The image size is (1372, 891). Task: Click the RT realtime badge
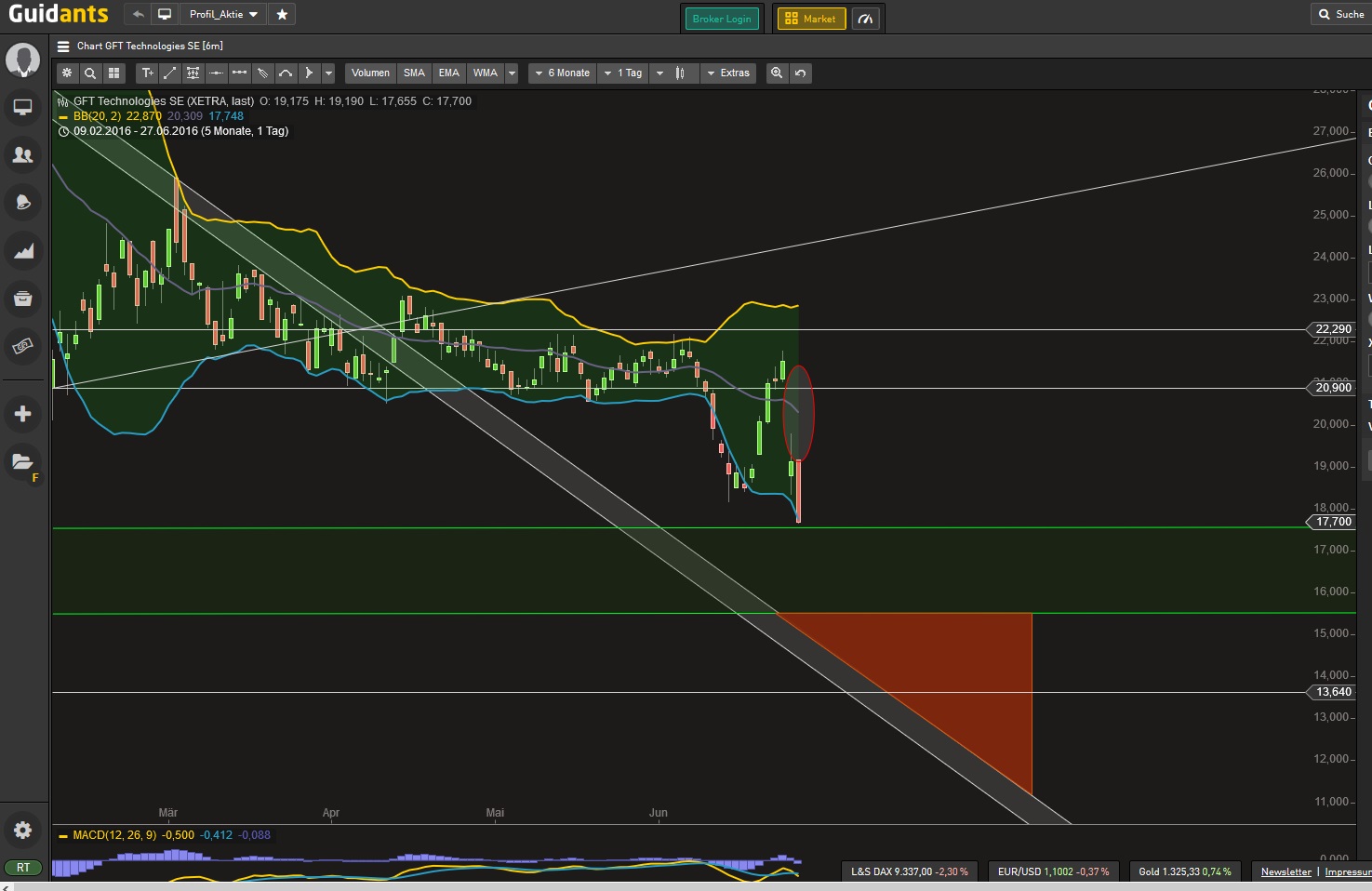pos(23,868)
